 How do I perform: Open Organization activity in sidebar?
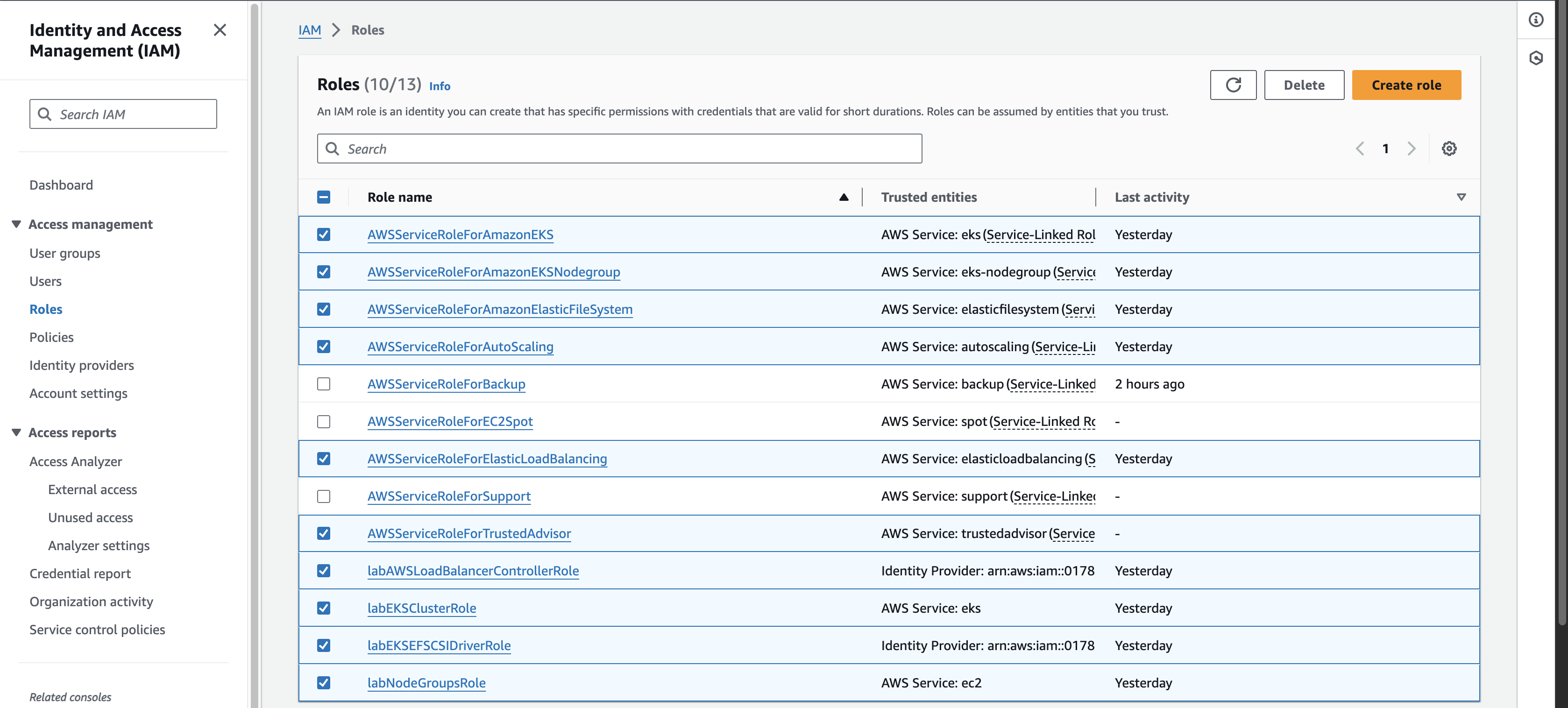pos(91,602)
